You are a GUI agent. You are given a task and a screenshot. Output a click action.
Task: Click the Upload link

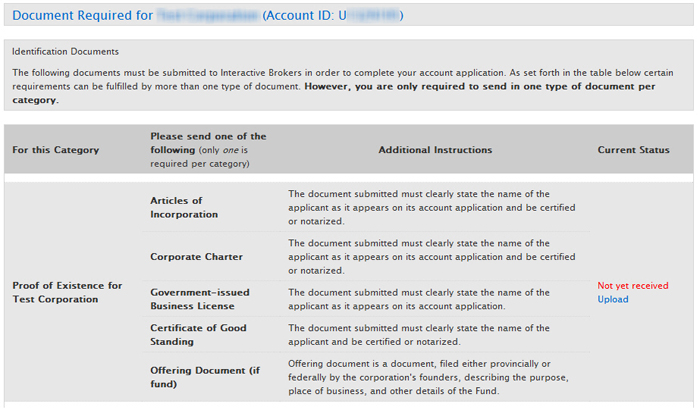point(612,299)
